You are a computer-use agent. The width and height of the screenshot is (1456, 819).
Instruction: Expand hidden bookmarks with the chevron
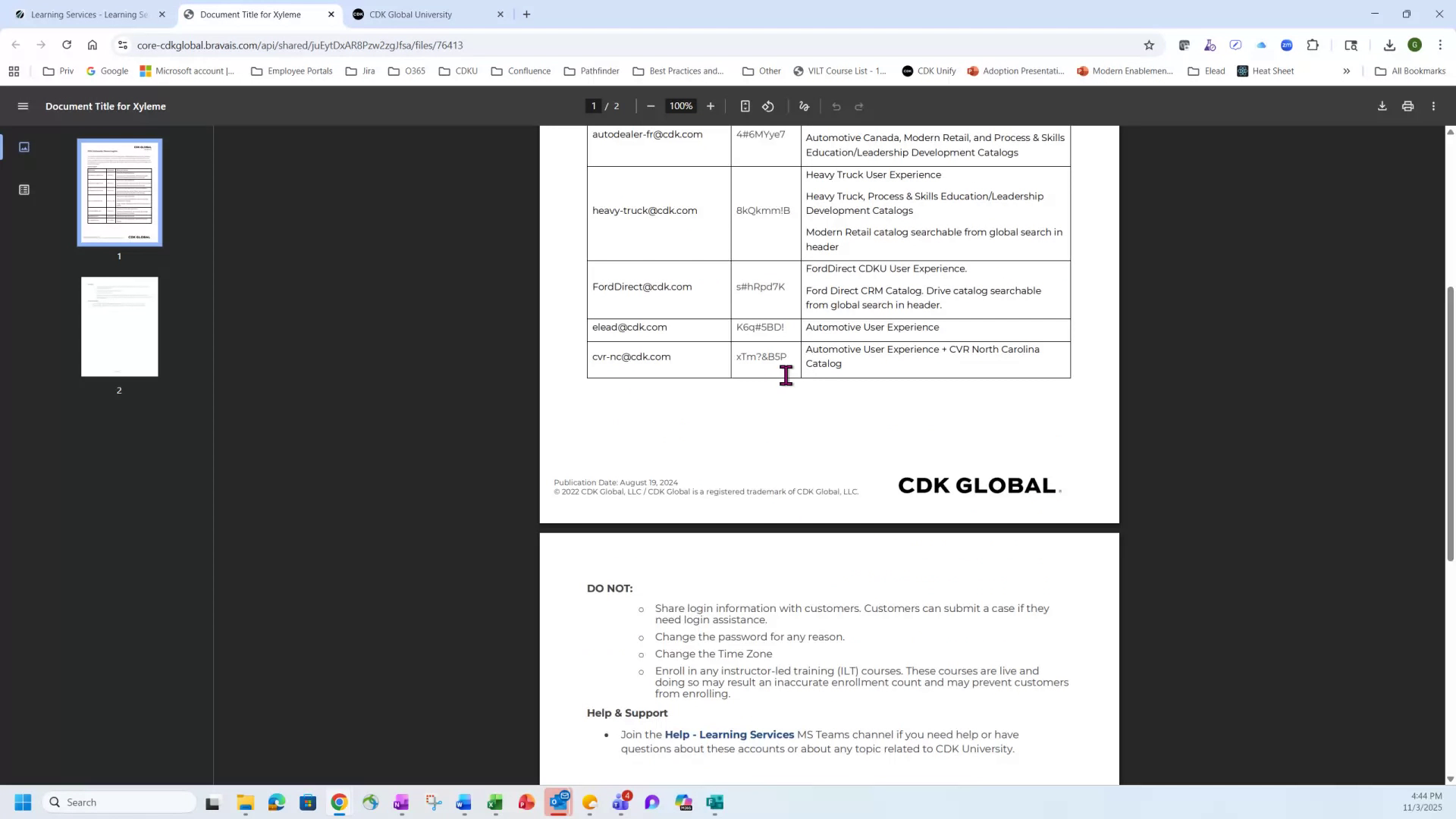click(1347, 71)
